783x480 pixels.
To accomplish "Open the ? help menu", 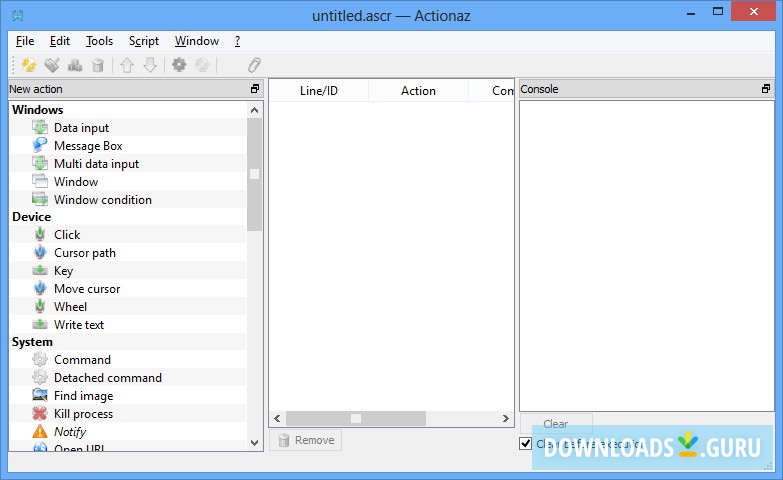I will point(238,41).
